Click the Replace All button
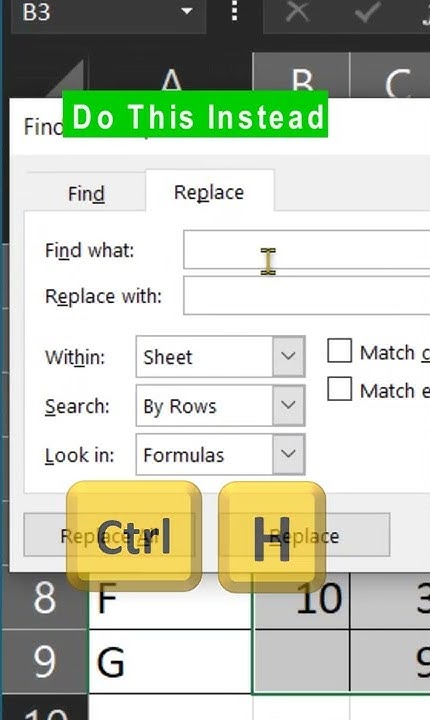Image resolution: width=430 pixels, height=720 pixels. [x=109, y=535]
